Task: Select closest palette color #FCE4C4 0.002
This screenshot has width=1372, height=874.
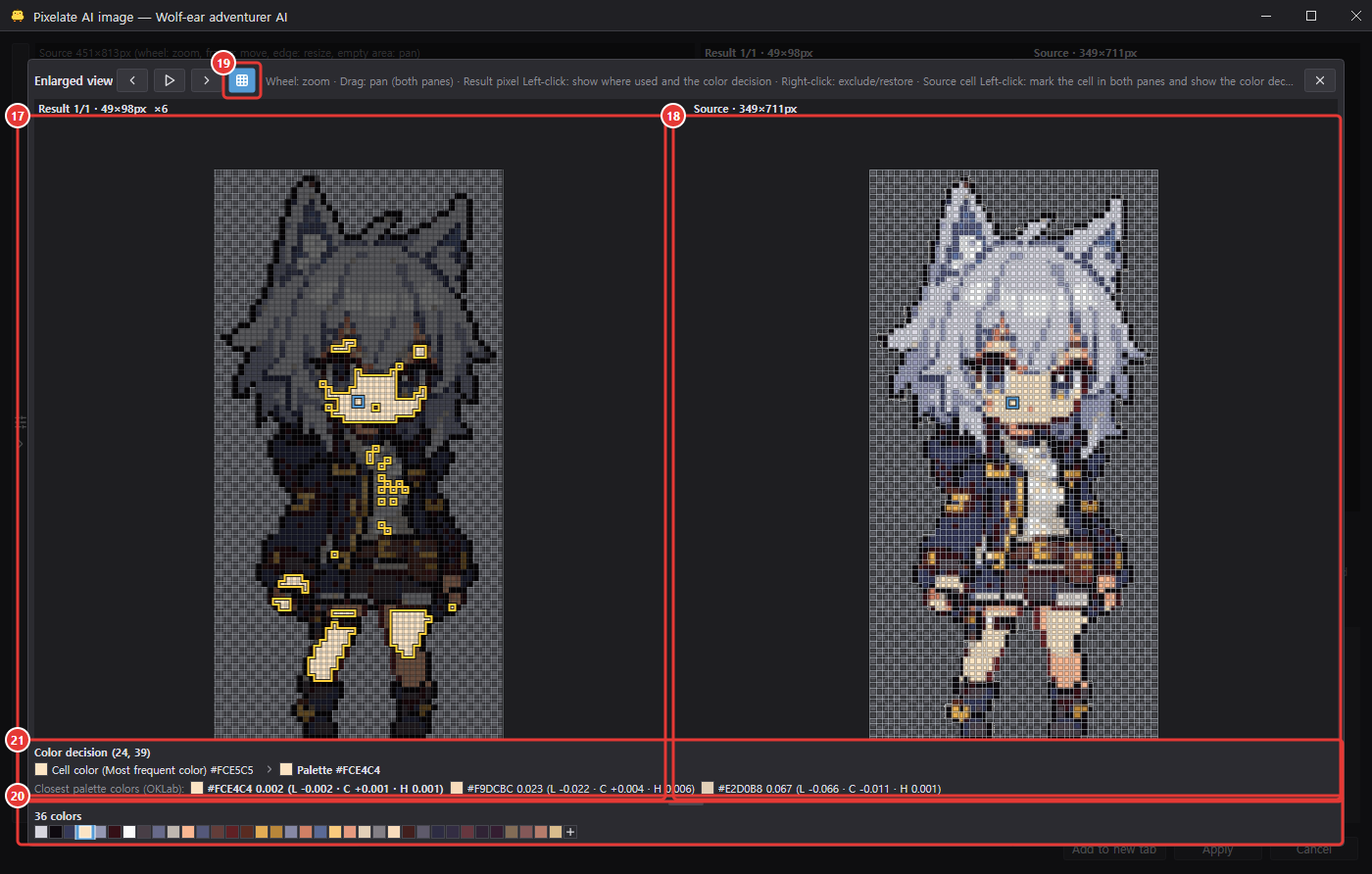Action: [197, 788]
